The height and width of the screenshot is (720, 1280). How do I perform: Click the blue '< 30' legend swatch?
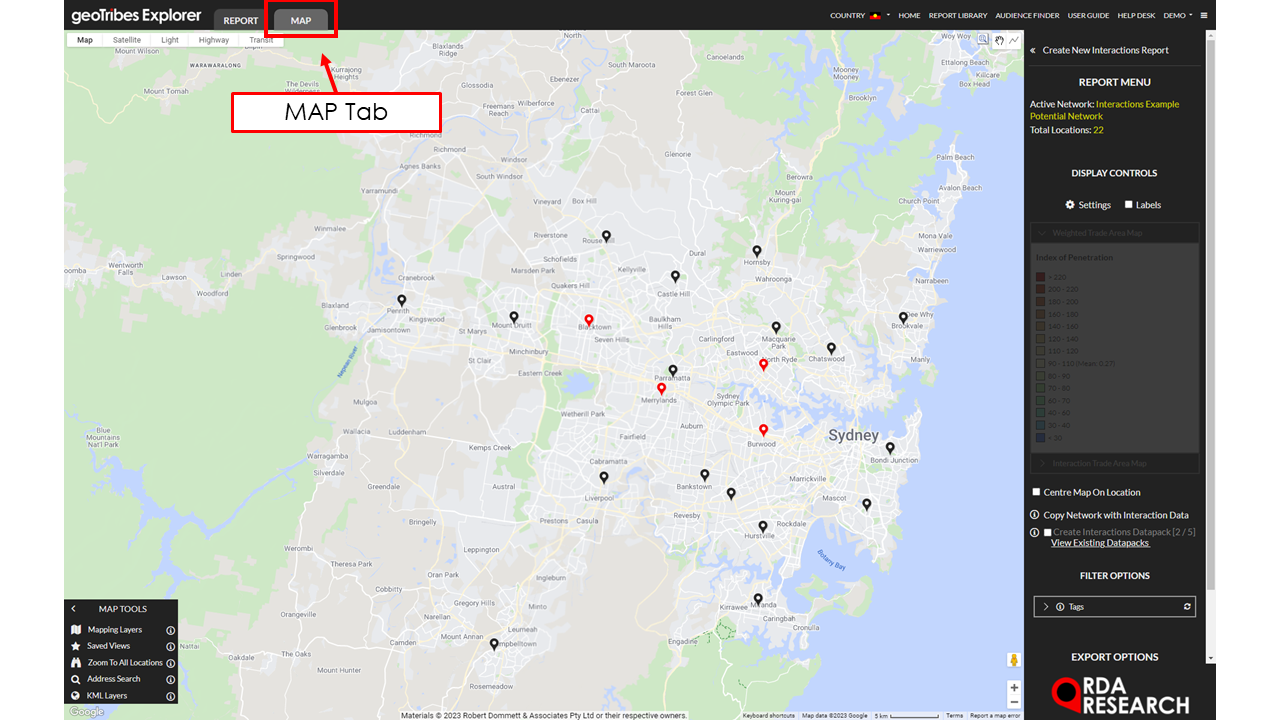coord(1040,437)
